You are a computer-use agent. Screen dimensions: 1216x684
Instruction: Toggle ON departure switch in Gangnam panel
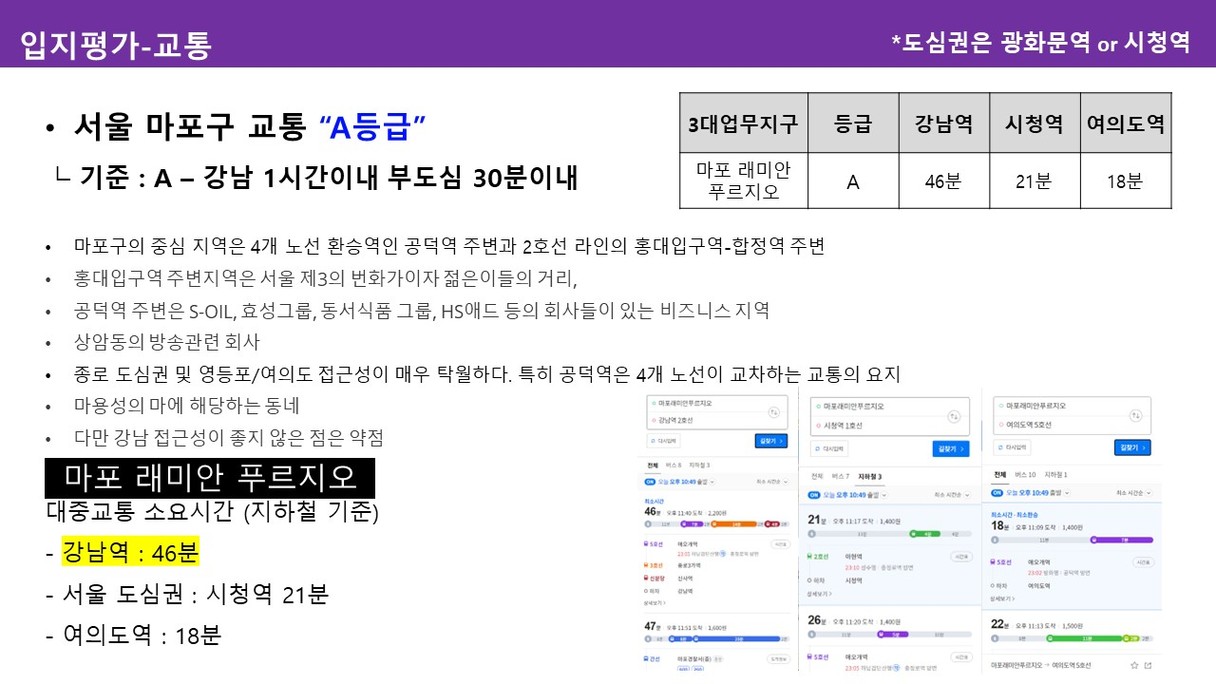click(649, 481)
